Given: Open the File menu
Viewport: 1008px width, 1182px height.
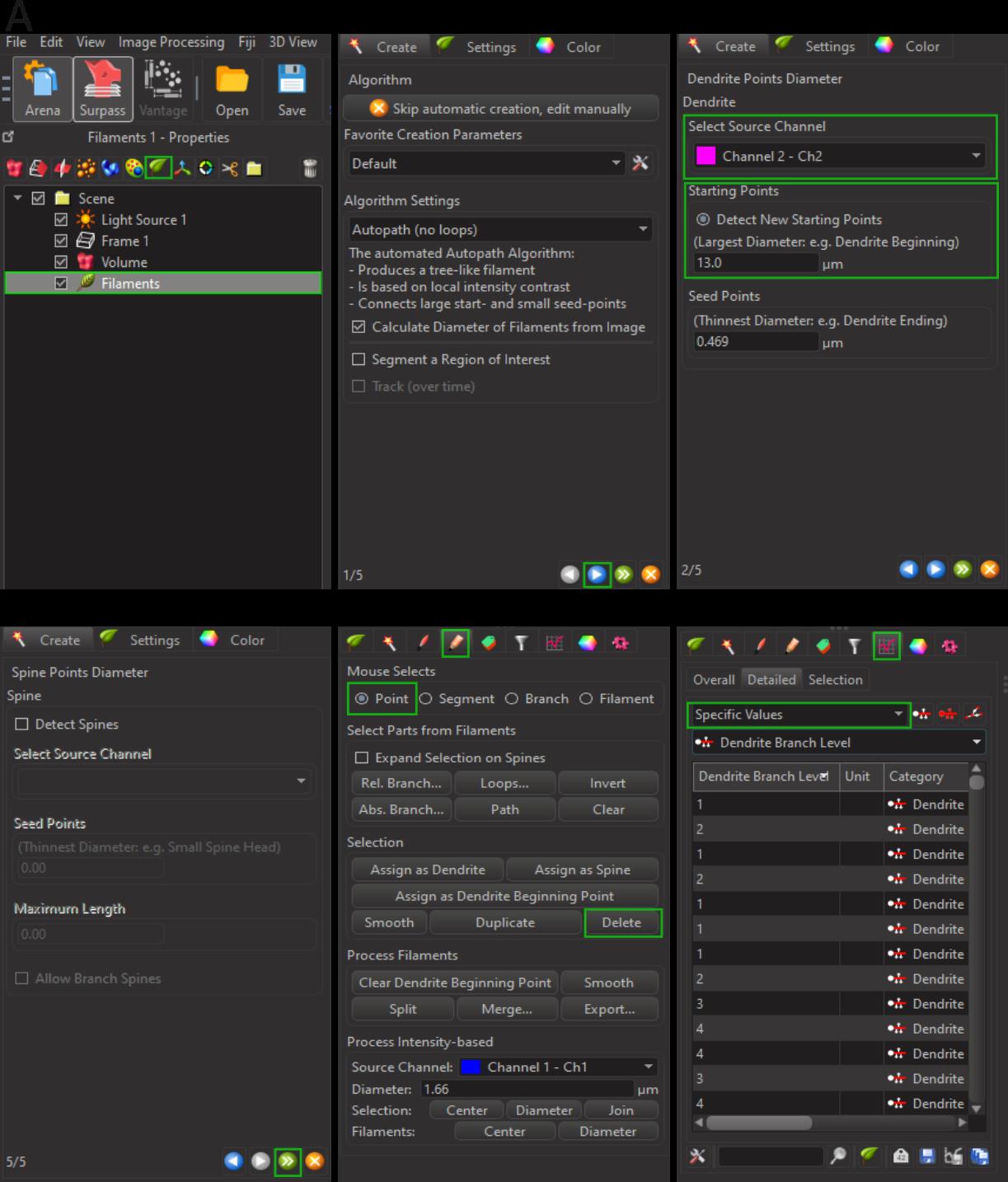Looking at the screenshot, I should click(16, 42).
